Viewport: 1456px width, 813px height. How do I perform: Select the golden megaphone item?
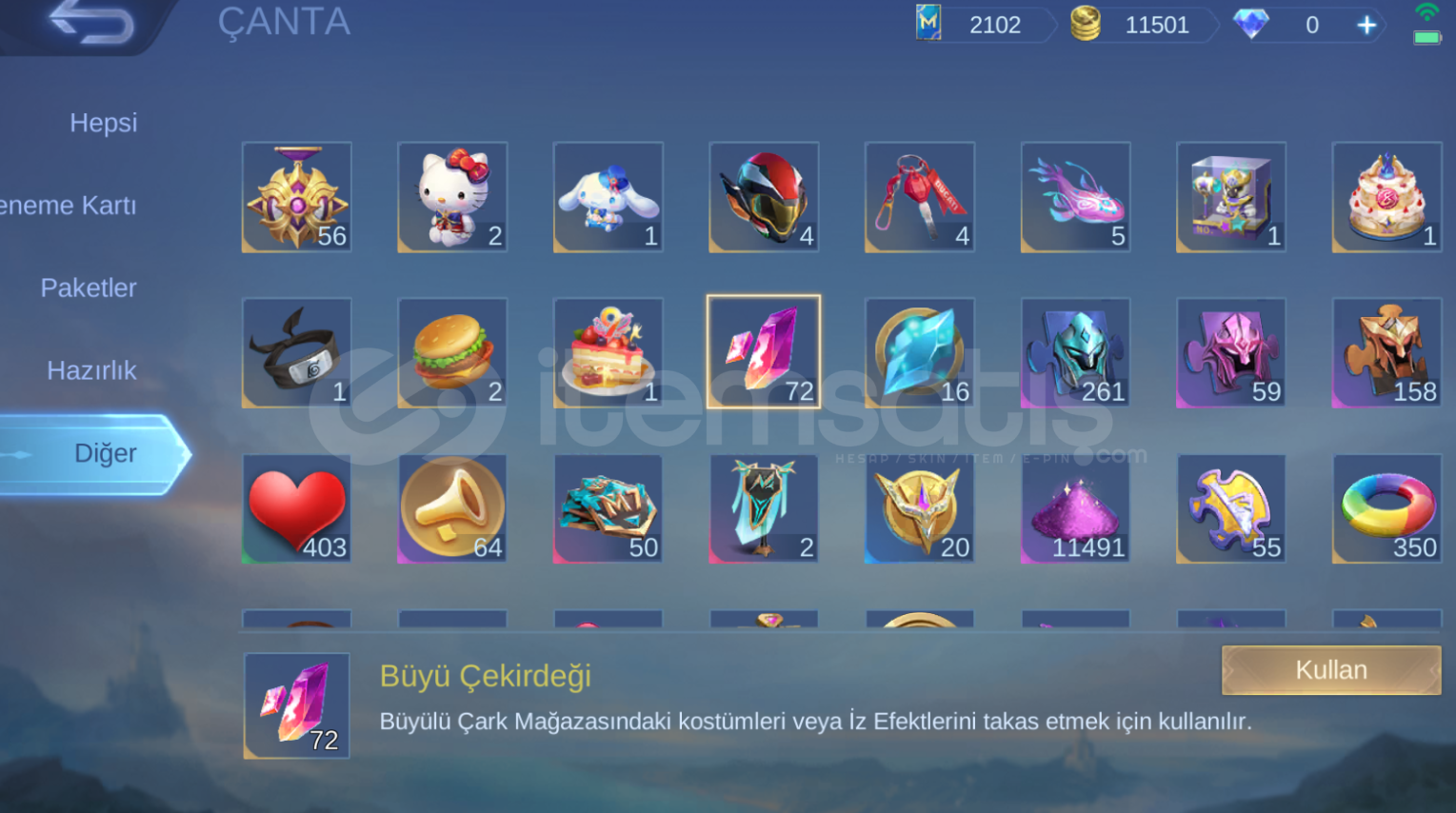(x=452, y=508)
